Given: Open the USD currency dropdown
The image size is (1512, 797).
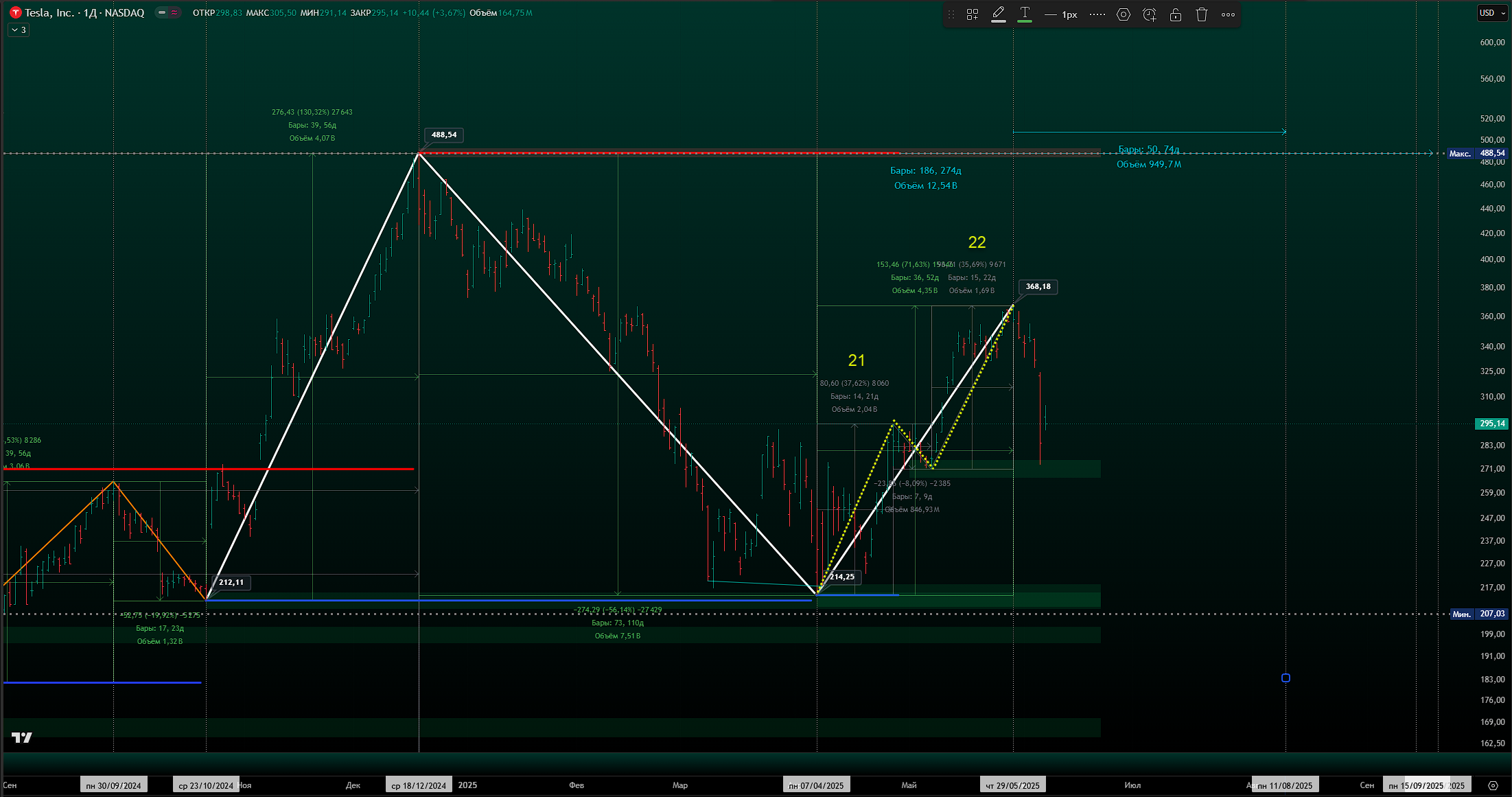Looking at the screenshot, I should coord(1492,13).
